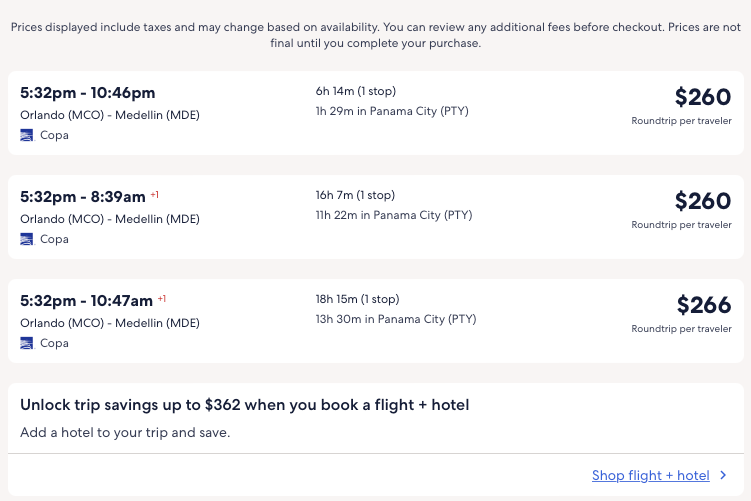Click the 11h 22m Panama City layover
The height and width of the screenshot is (501, 751).
(394, 215)
